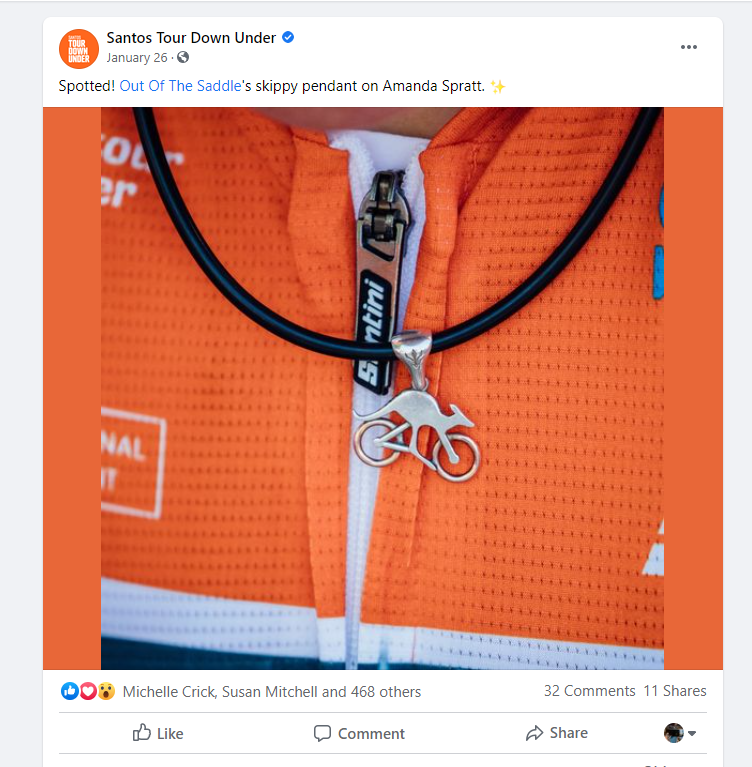Click the Santos Tour Down Under profile logo

coord(79,49)
